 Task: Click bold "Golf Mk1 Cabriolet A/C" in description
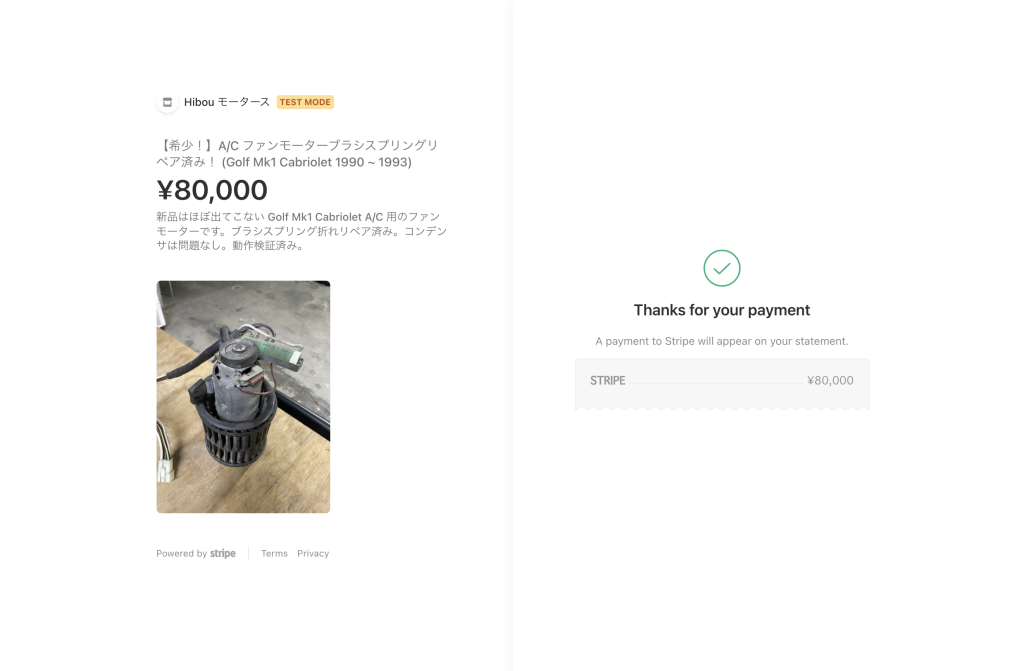point(325,216)
